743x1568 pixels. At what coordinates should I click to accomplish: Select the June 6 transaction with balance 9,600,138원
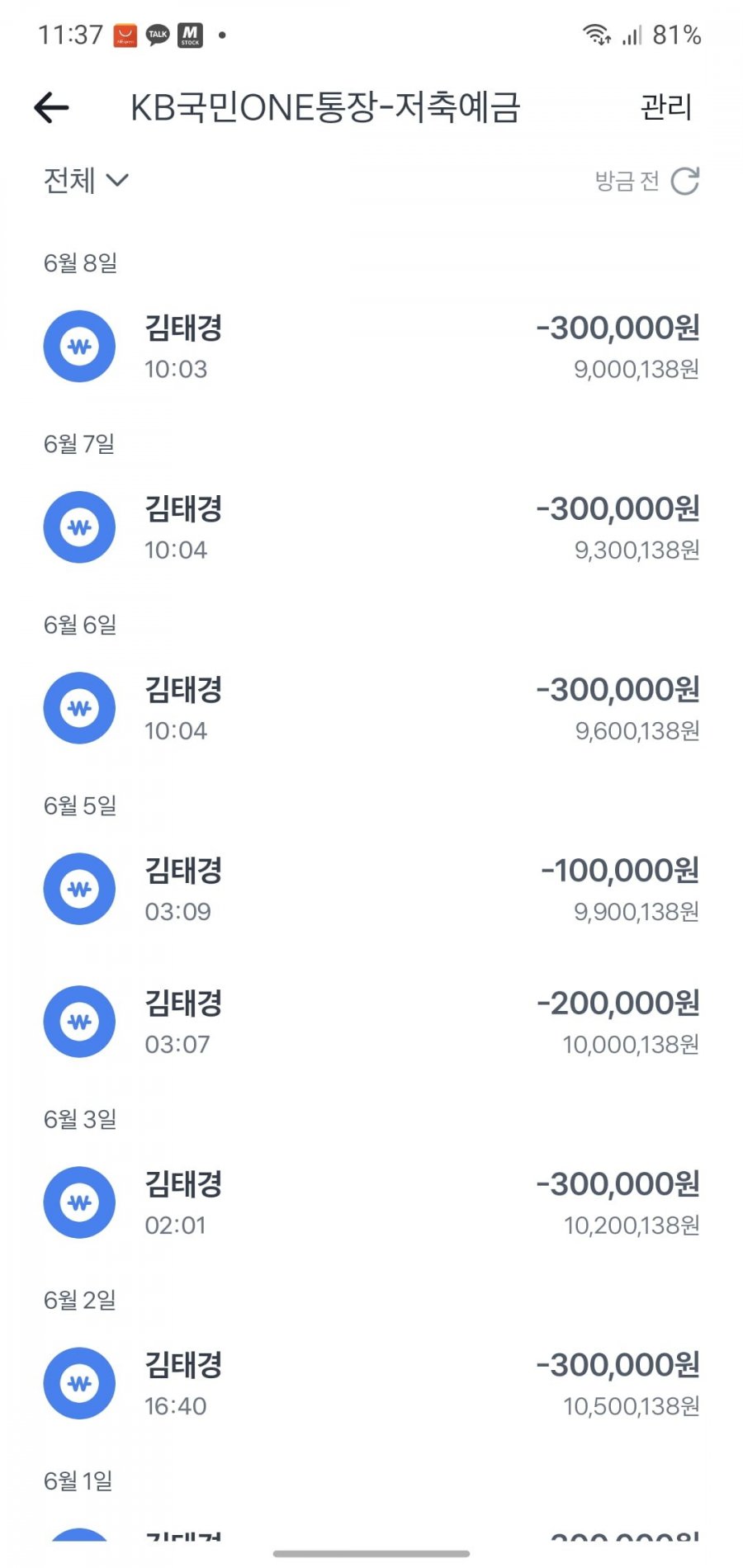tap(371, 708)
